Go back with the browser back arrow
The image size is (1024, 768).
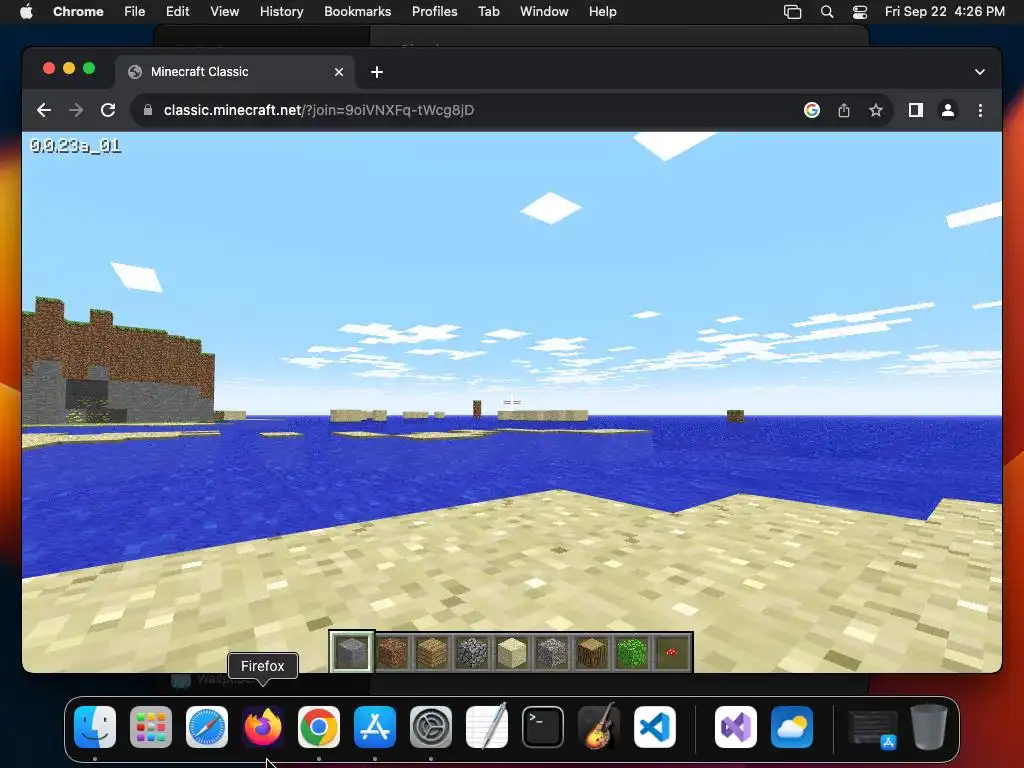(x=44, y=110)
